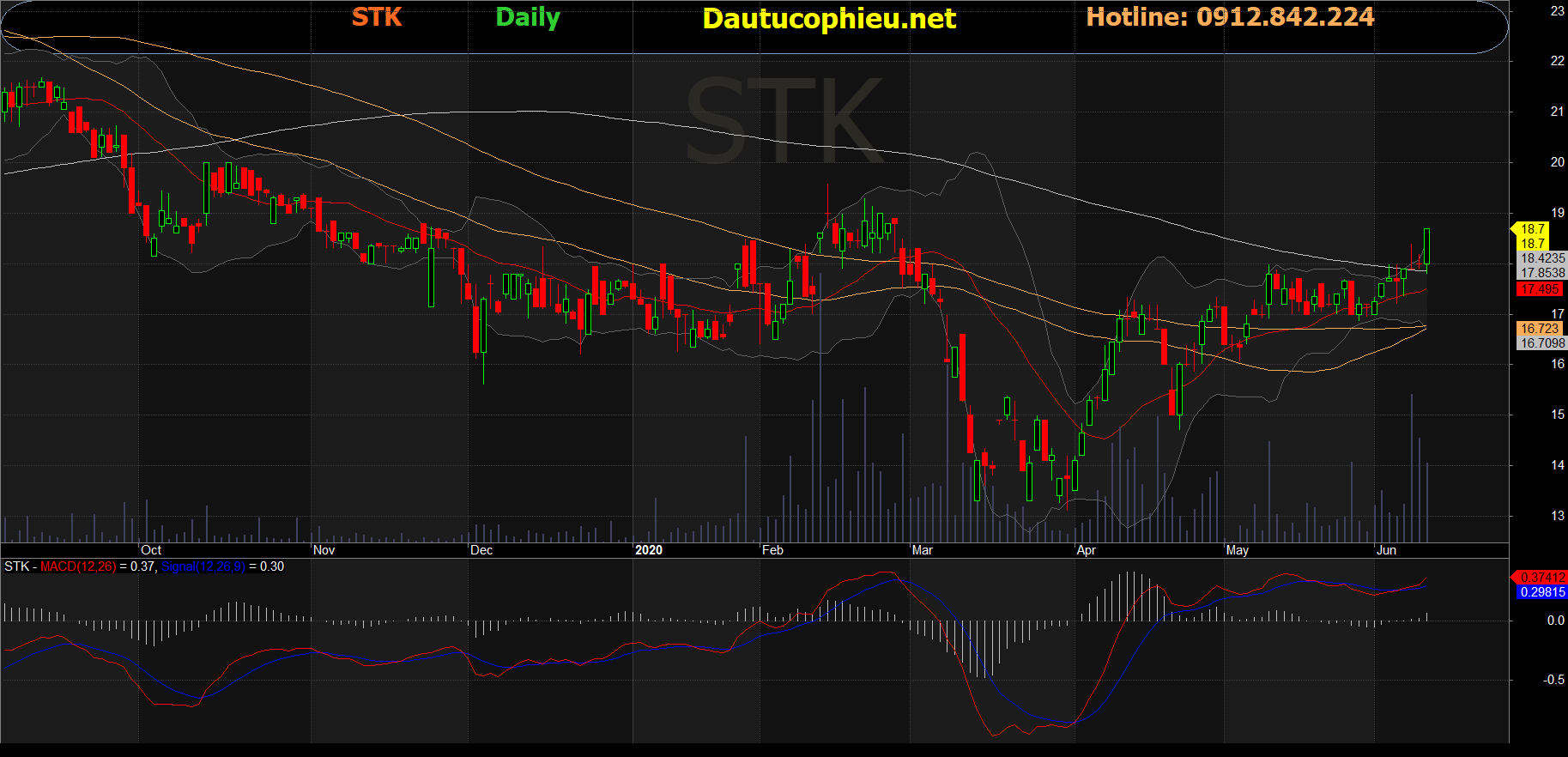Viewport: 1568px width, 757px height.
Task: Select the blue Signal(12,26,9) indicator label
Action: point(203,566)
